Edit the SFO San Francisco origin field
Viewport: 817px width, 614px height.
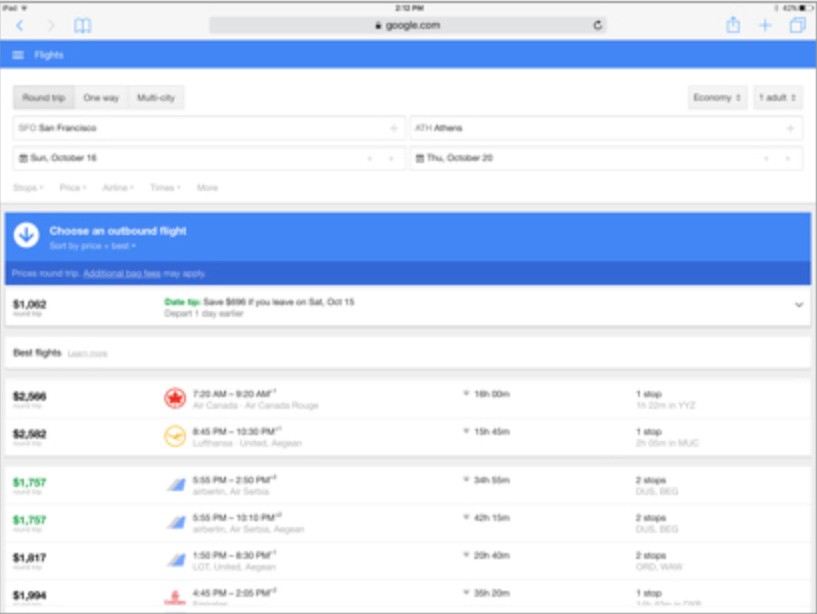pos(208,128)
